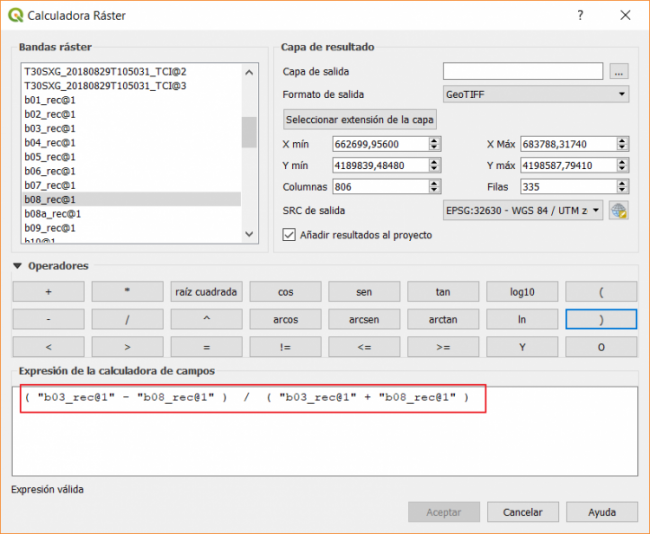Browse for output layer with ellipsis button

(x=619, y=72)
